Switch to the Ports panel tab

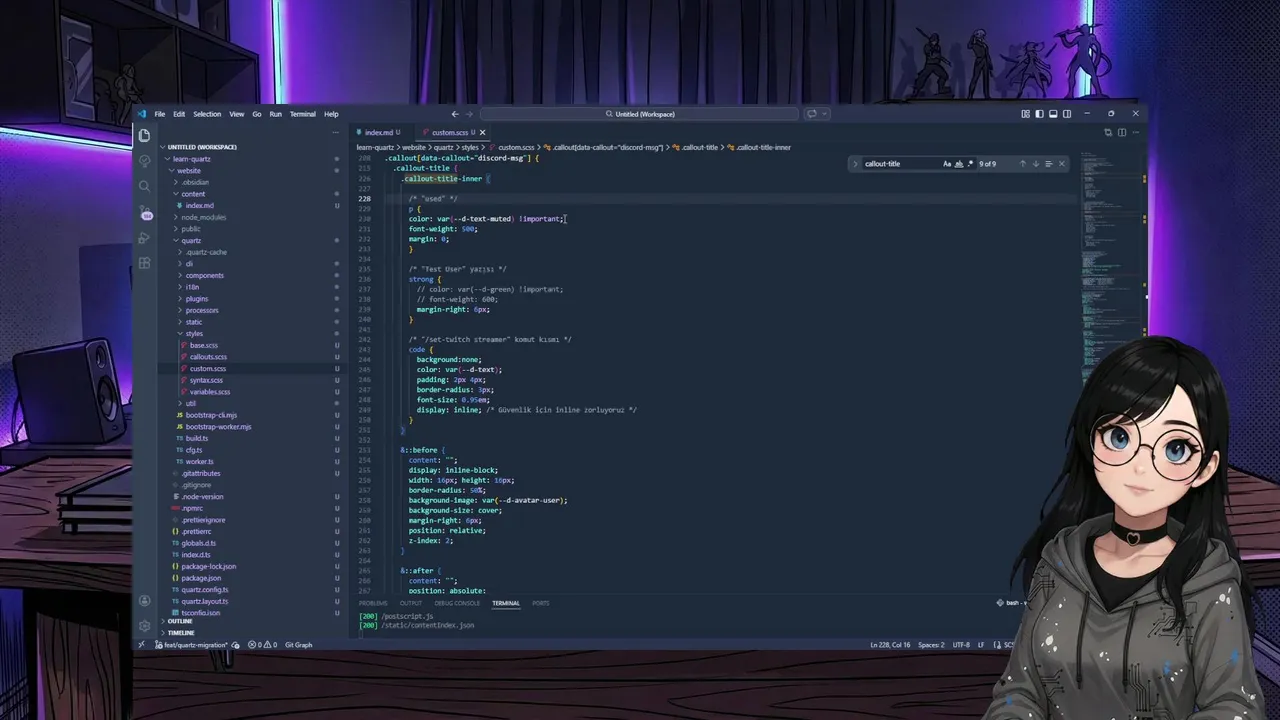click(541, 603)
